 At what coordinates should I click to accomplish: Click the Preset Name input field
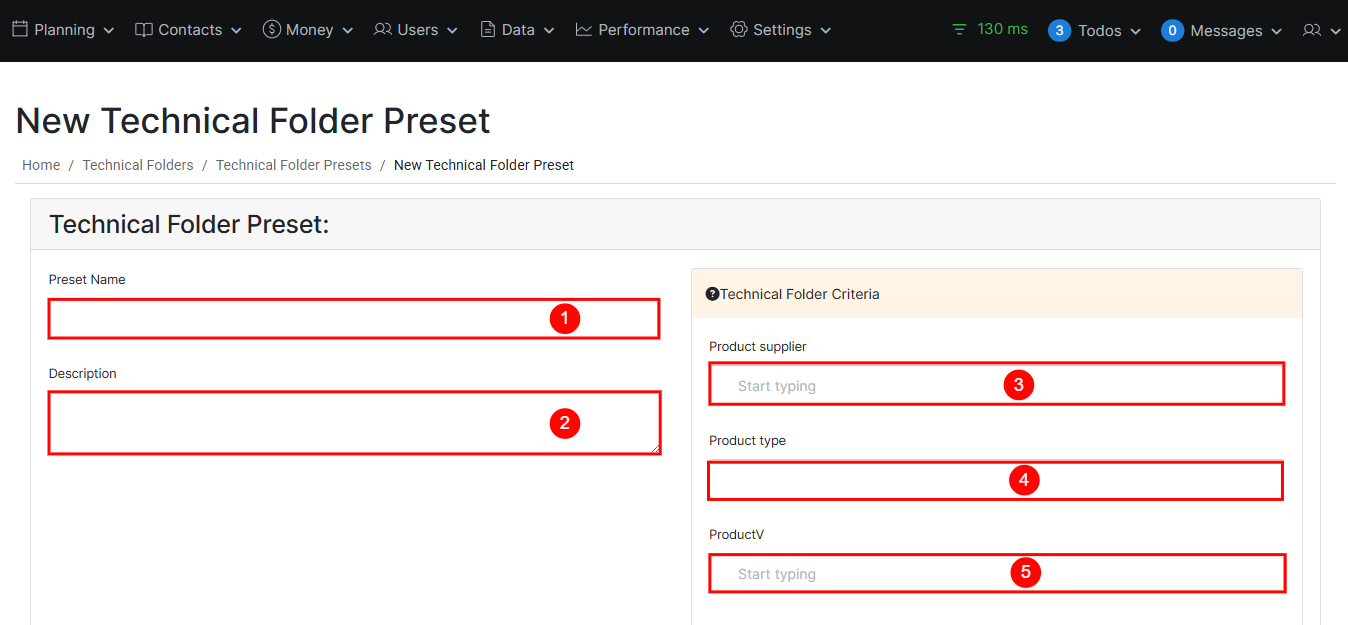[300, 319]
